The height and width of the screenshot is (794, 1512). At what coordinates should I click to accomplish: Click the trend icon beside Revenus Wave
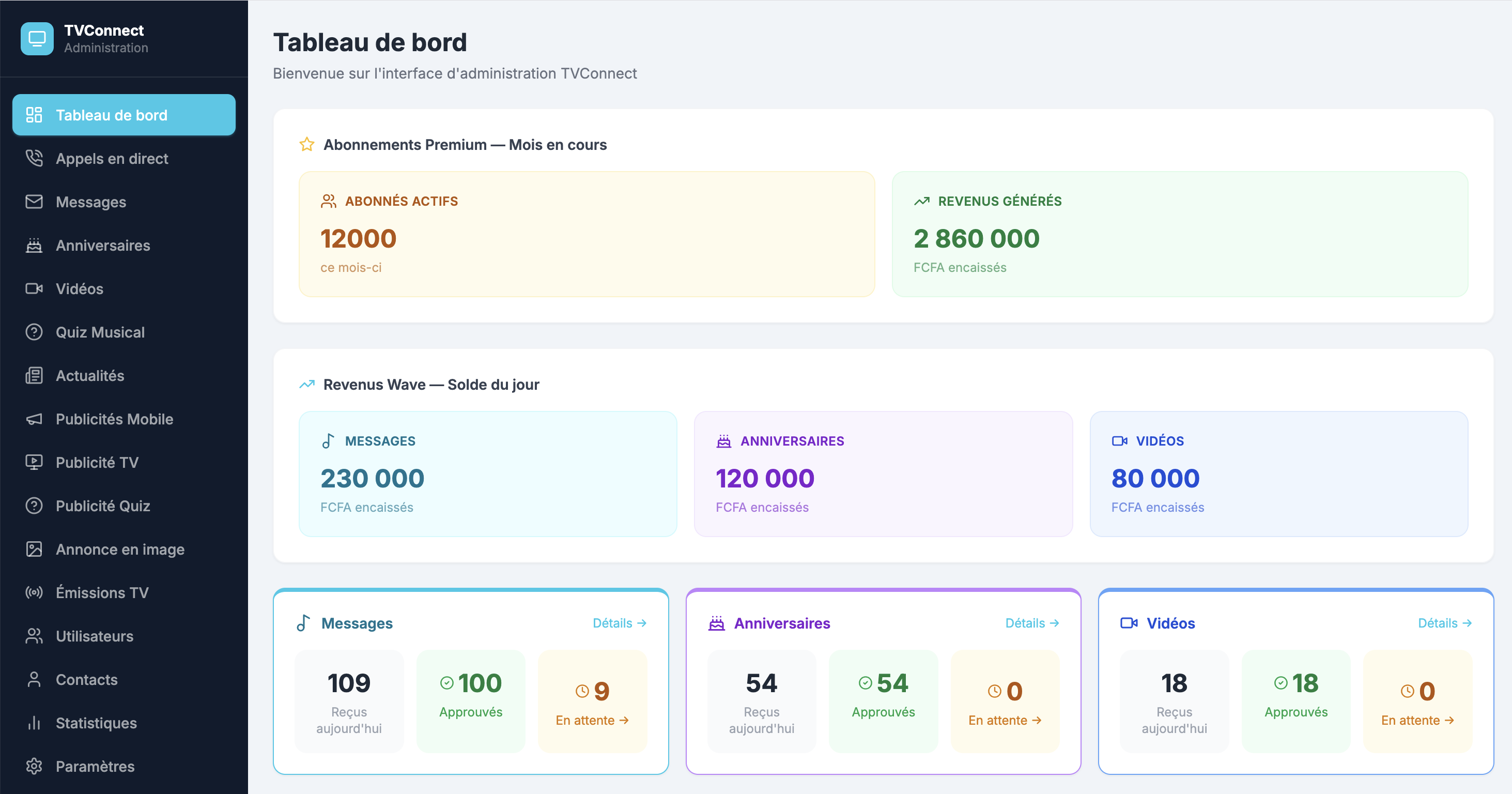307,385
